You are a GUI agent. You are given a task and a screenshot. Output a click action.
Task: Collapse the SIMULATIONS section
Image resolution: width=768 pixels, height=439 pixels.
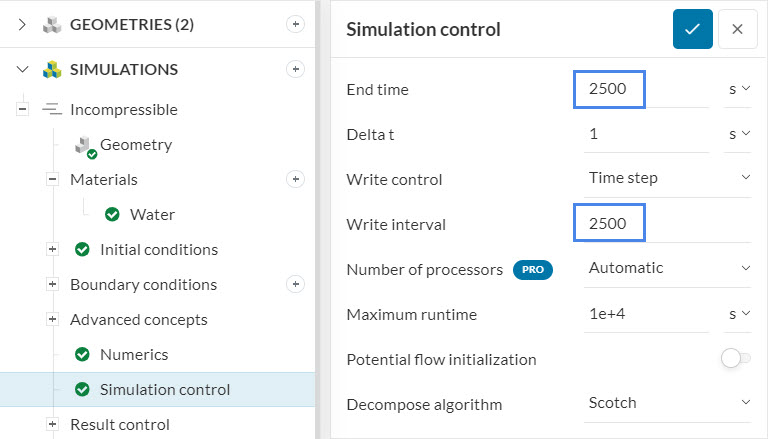pos(23,70)
